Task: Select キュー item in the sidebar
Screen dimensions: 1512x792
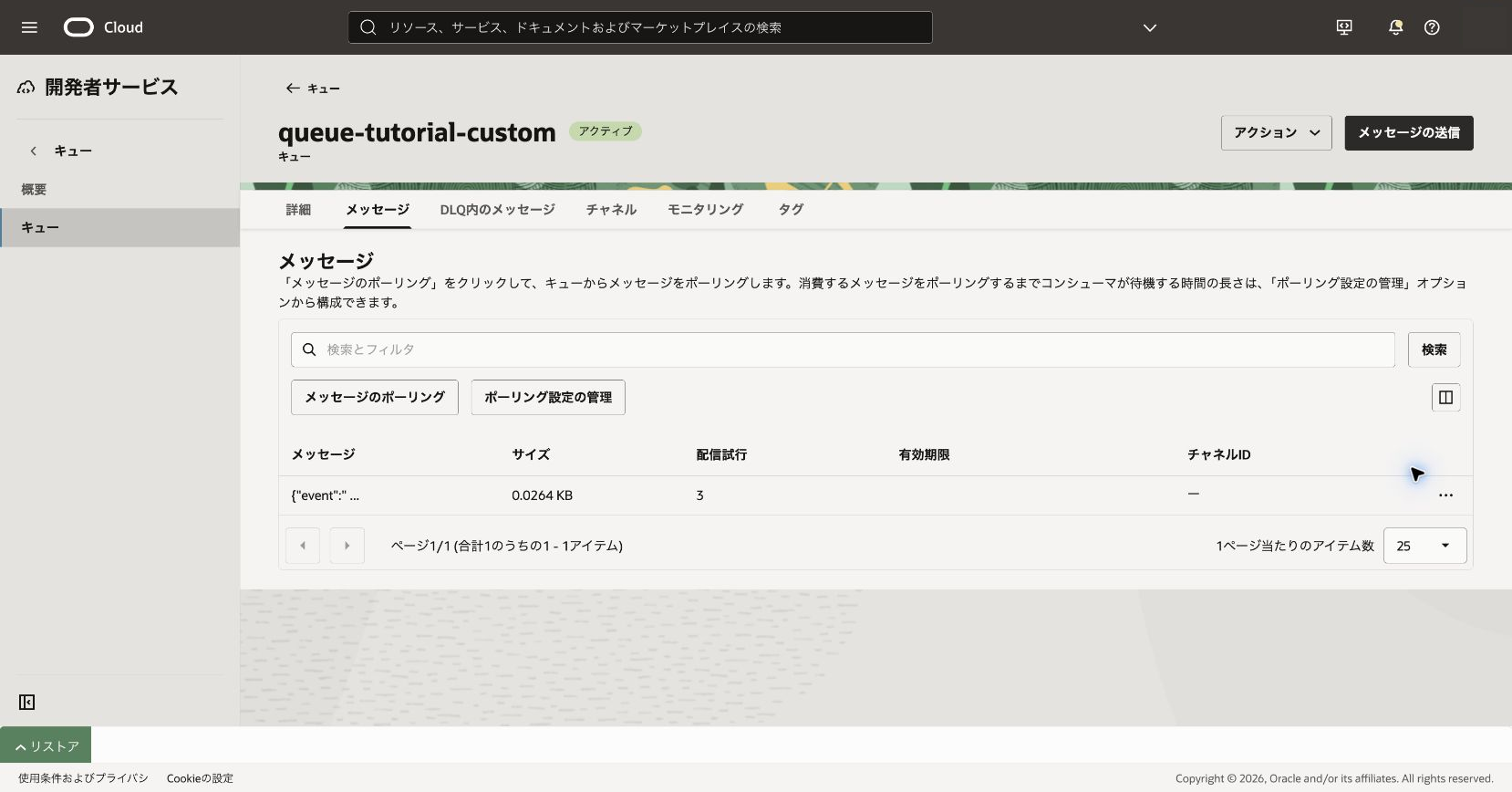Action: pyautogui.click(x=119, y=227)
